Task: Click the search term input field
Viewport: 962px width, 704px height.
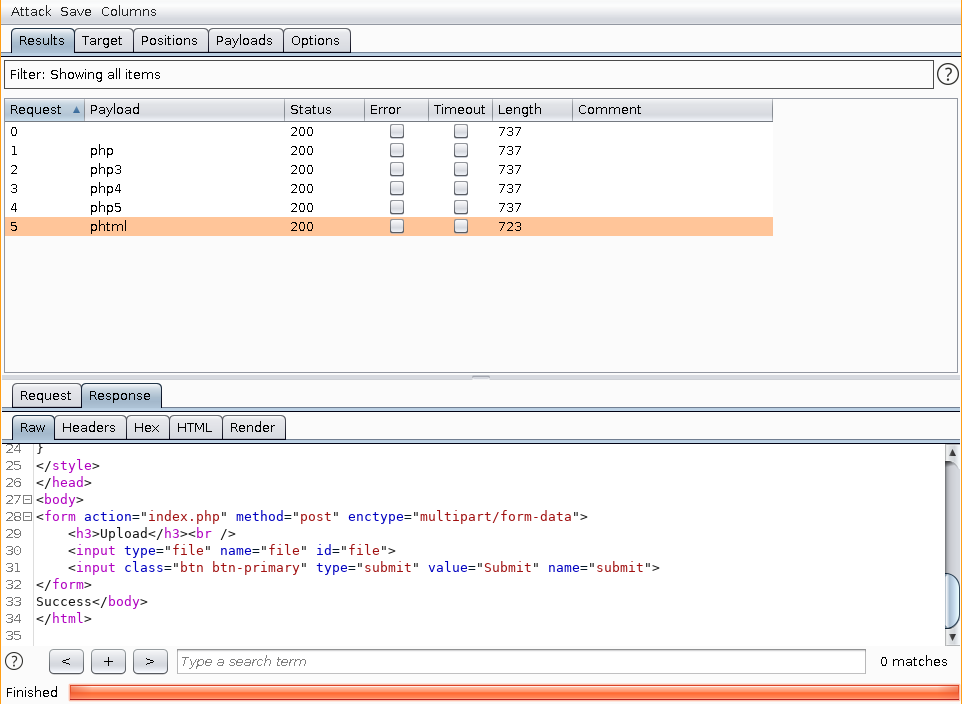Action: (x=520, y=661)
